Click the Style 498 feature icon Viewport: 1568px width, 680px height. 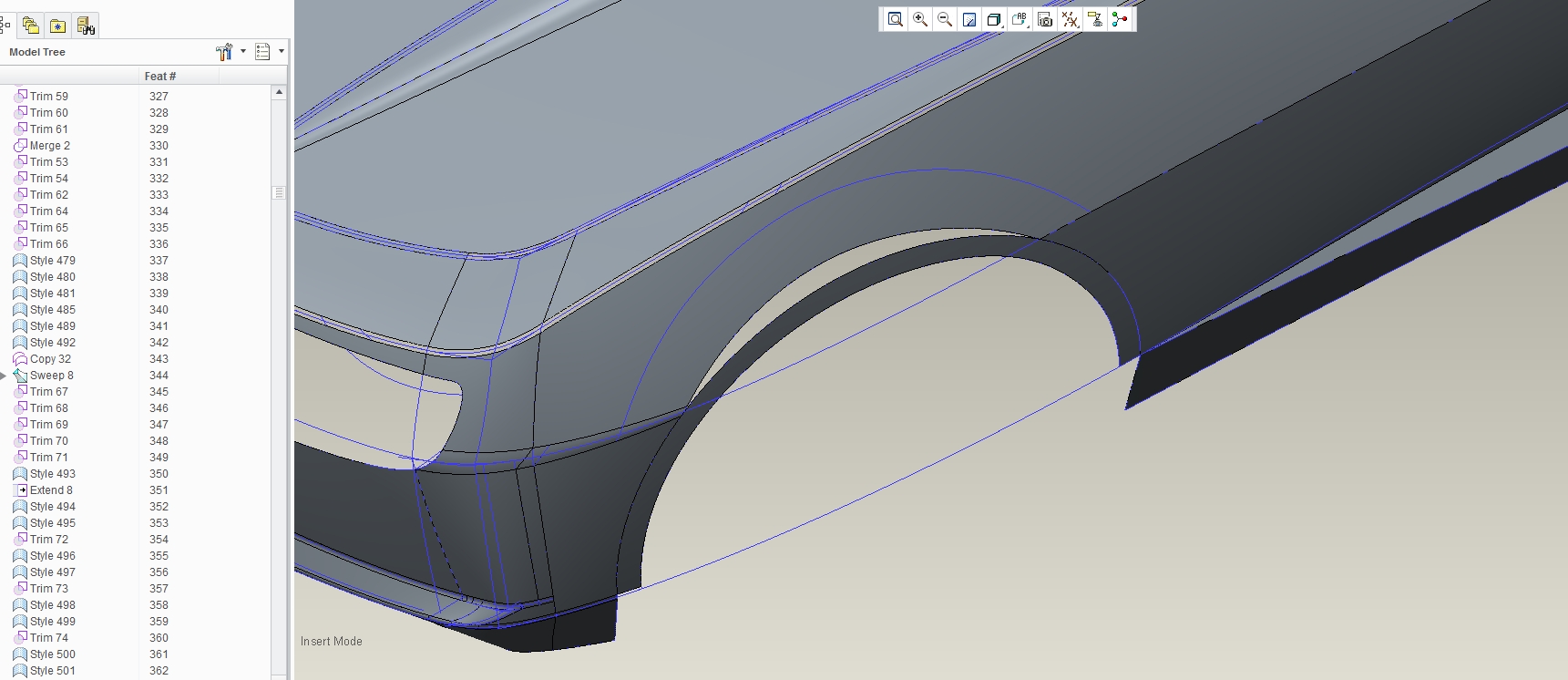(x=20, y=605)
